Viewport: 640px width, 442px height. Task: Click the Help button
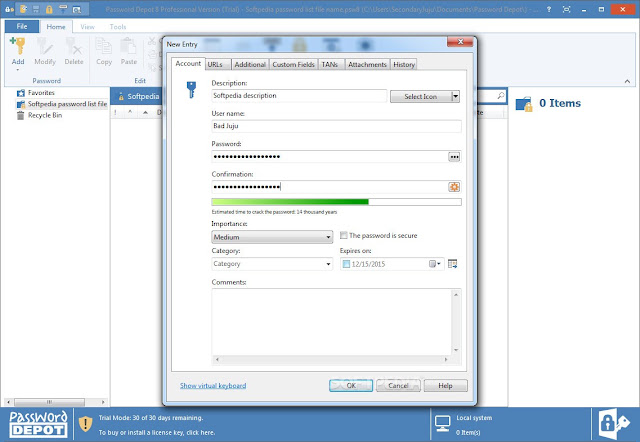click(445, 385)
